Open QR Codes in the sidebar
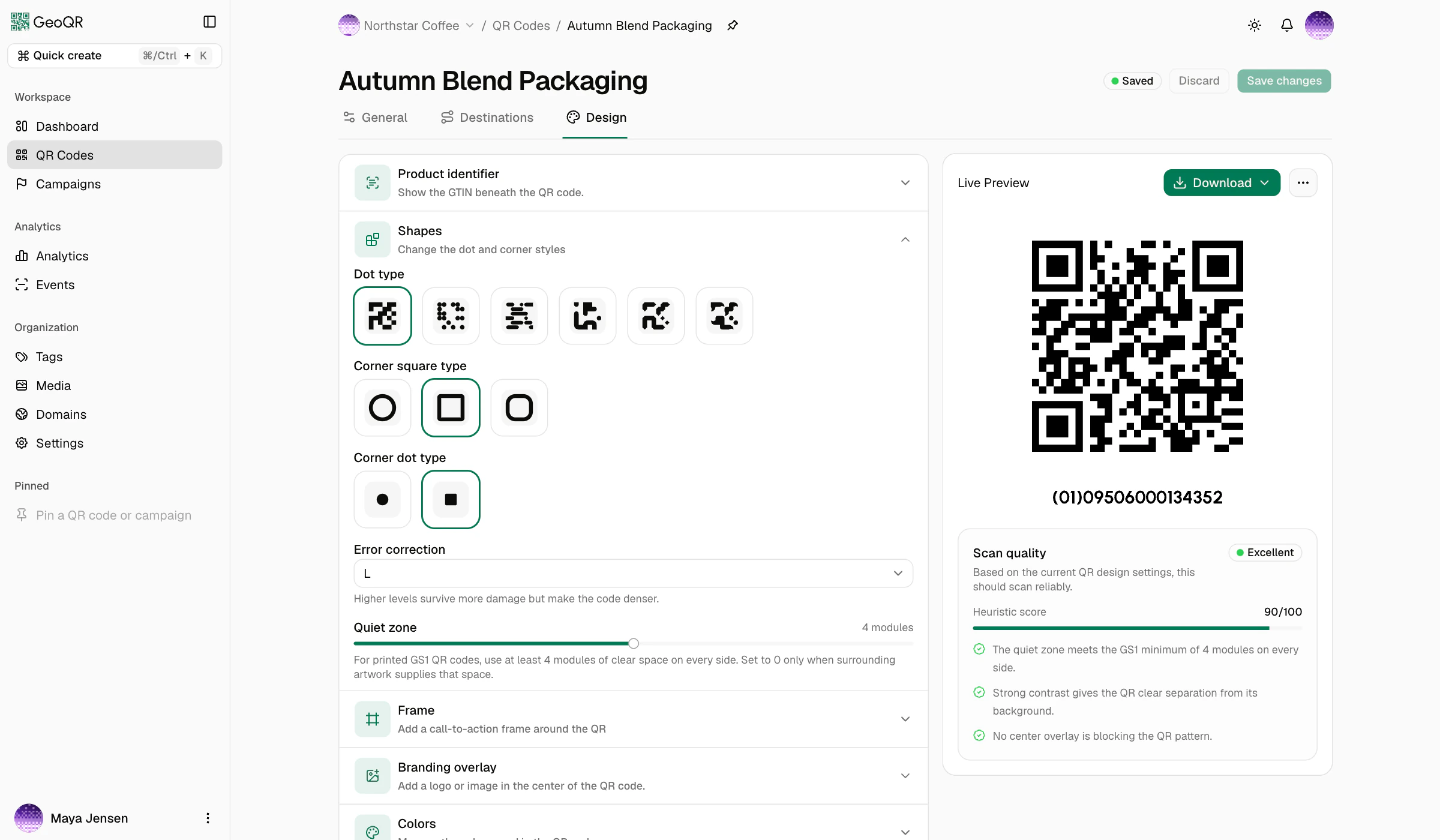 tap(115, 155)
